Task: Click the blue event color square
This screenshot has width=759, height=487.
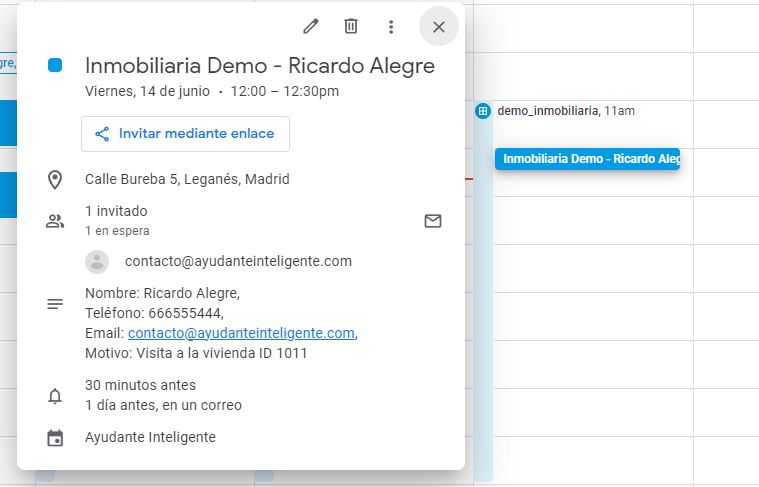Action: click(55, 65)
